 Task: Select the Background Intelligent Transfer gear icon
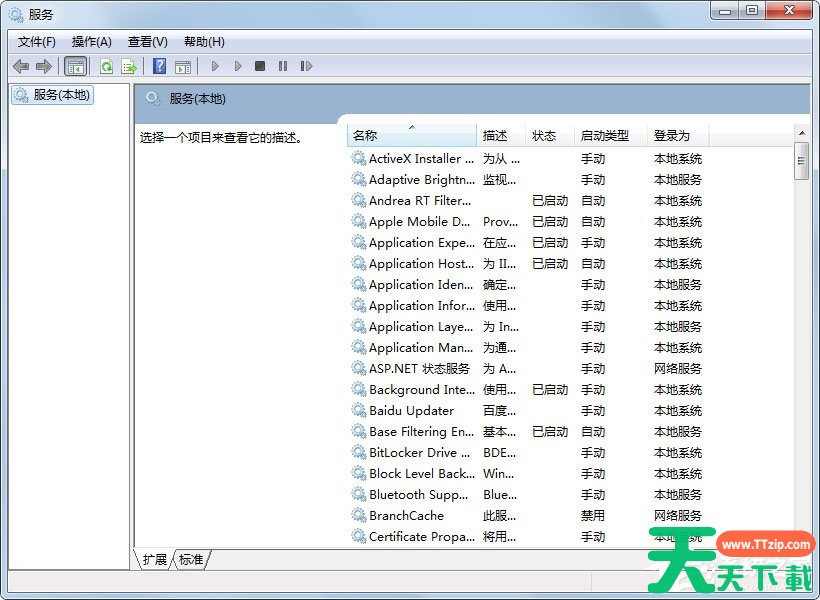(x=359, y=389)
